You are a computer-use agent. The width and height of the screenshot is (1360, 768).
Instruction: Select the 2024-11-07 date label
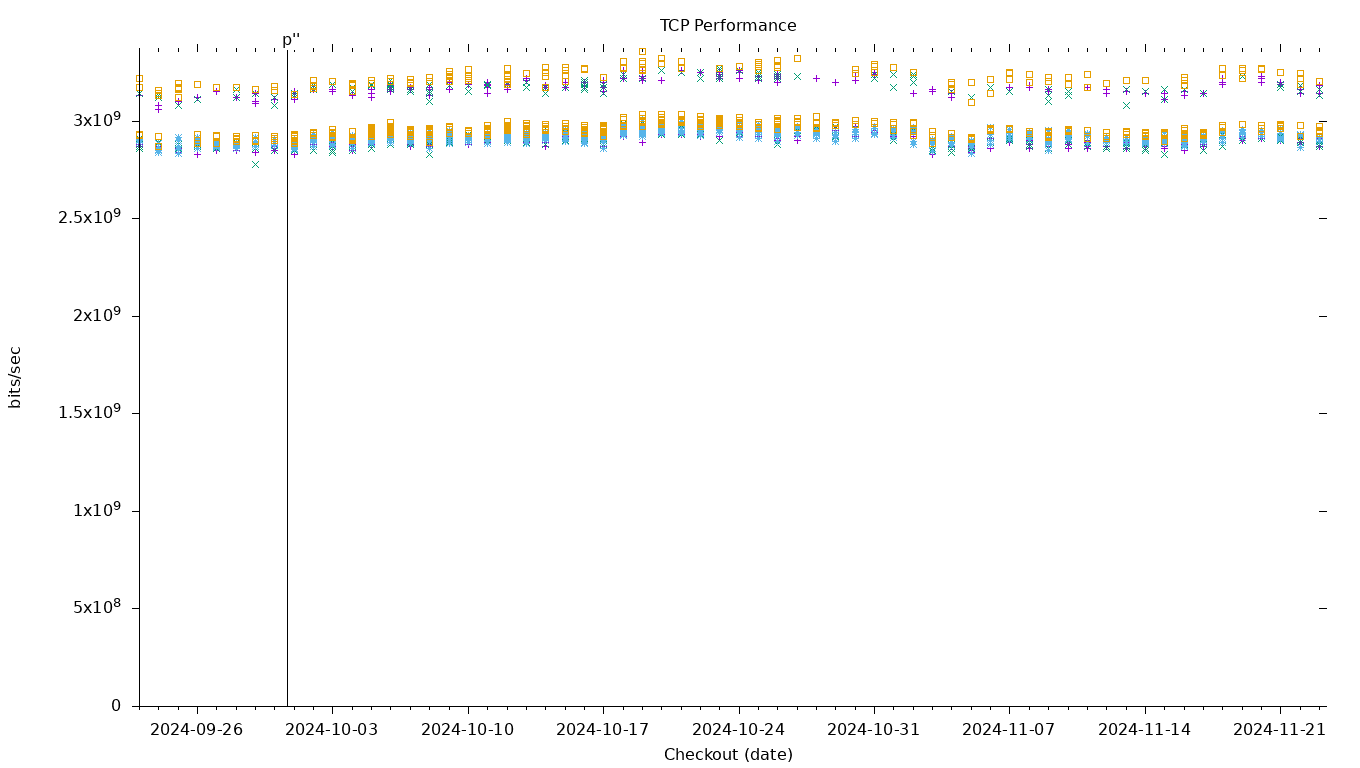[x=1009, y=730]
